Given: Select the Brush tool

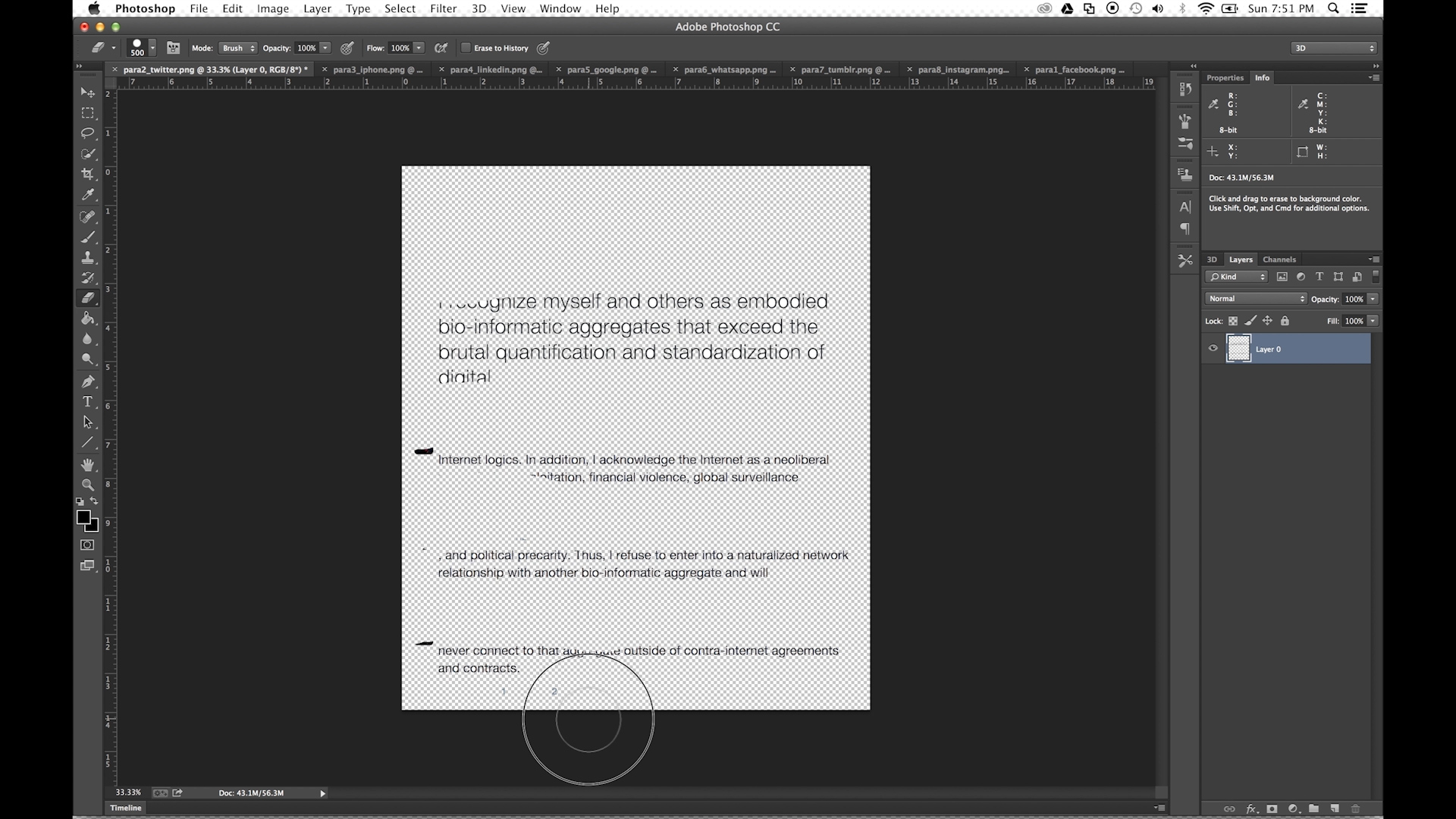Looking at the screenshot, I should [87, 237].
